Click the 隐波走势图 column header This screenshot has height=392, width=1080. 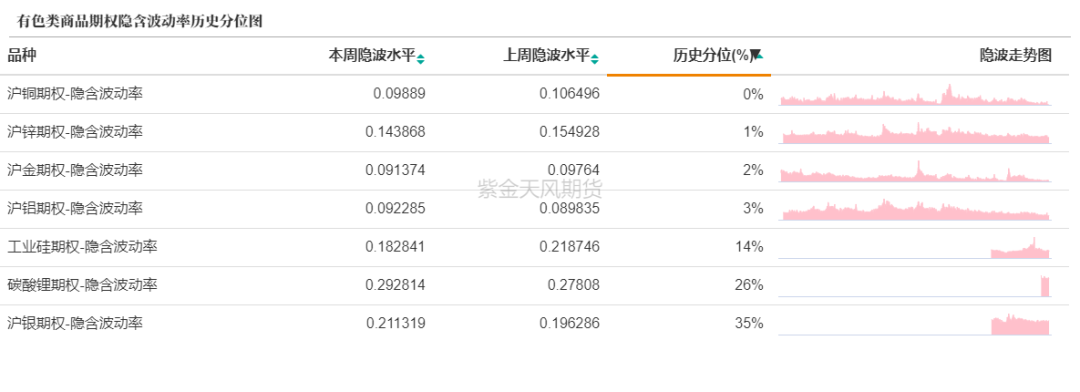click(x=1016, y=56)
